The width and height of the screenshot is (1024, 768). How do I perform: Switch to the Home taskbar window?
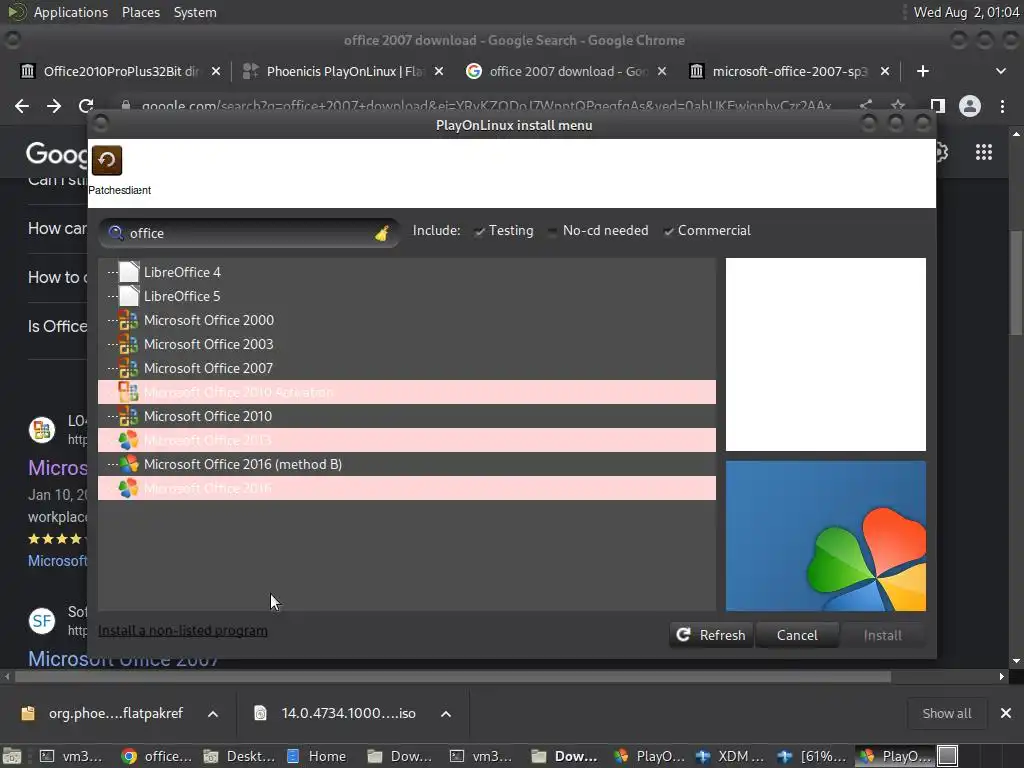pyautogui.click(x=317, y=756)
